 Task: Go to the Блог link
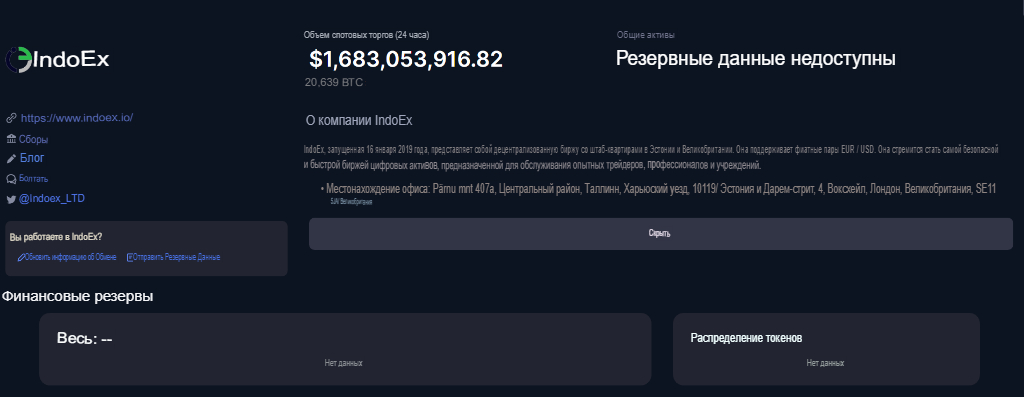click(x=32, y=158)
